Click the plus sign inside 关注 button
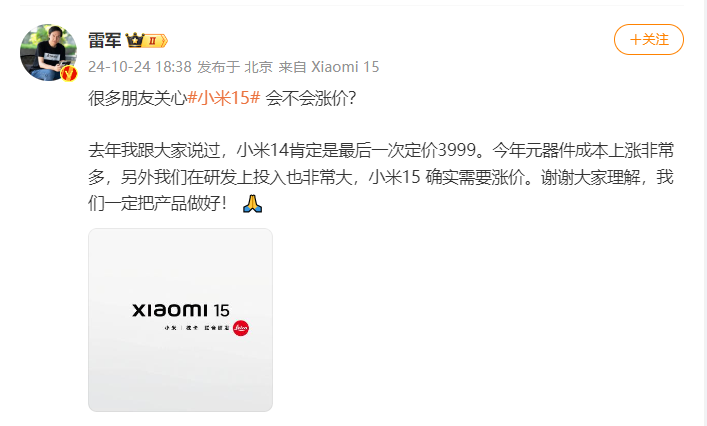707x426 pixels. [635, 40]
